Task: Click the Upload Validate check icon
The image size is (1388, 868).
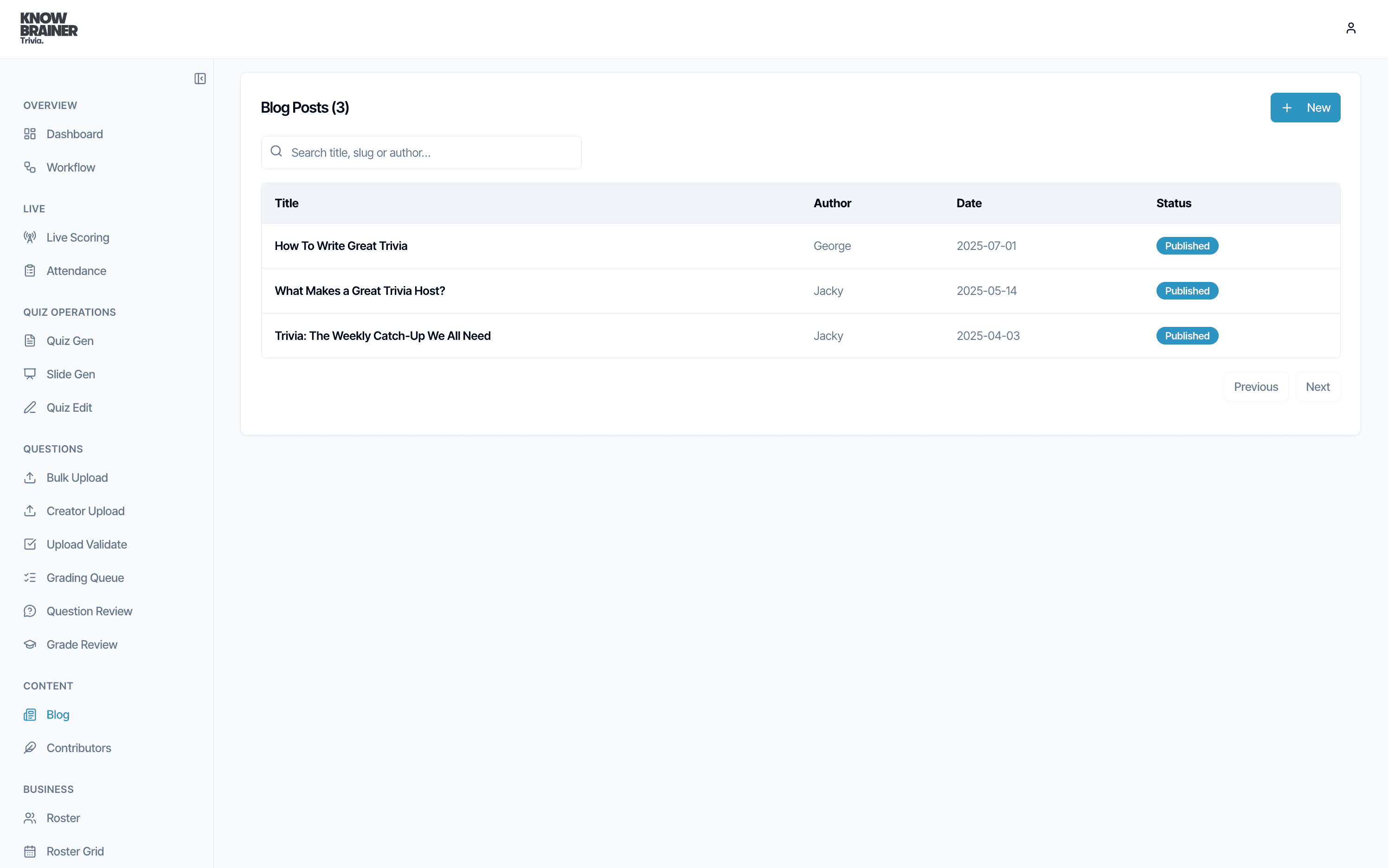Action: [x=30, y=543]
